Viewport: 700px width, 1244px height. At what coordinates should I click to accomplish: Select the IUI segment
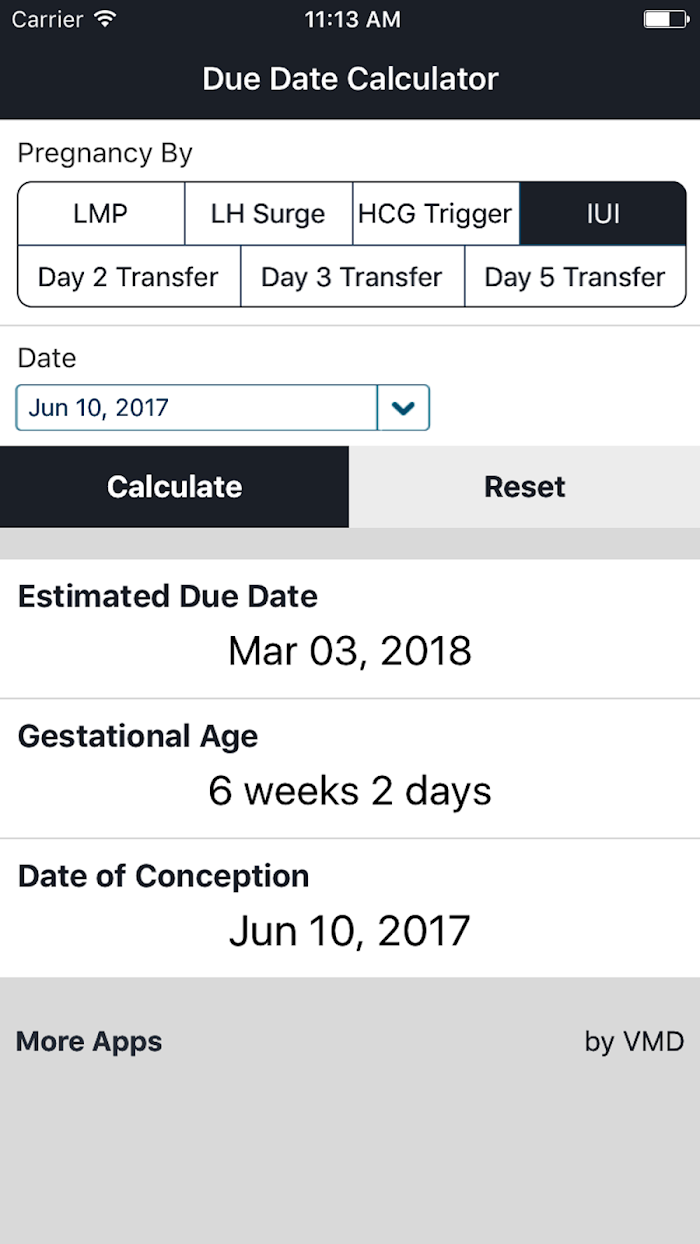click(x=603, y=214)
